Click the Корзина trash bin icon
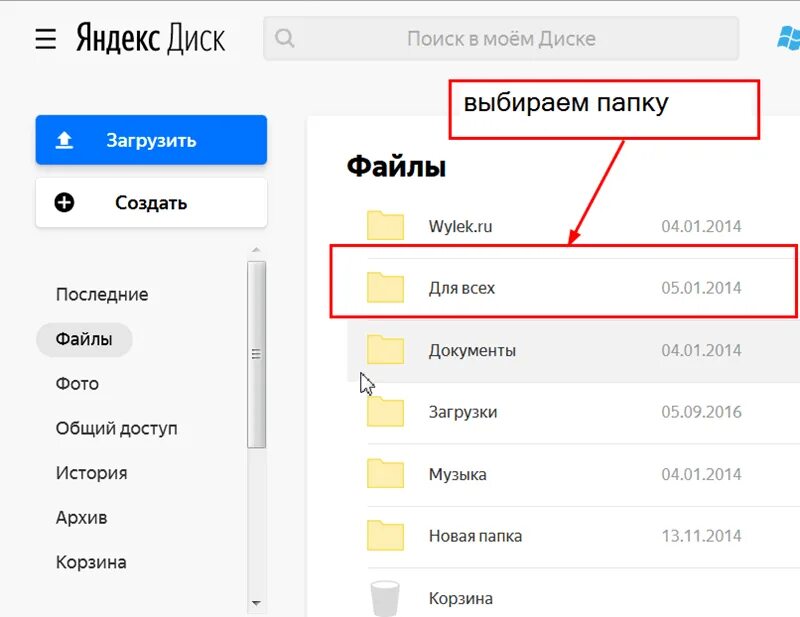The height and width of the screenshot is (617, 800). pyautogui.click(x=385, y=598)
